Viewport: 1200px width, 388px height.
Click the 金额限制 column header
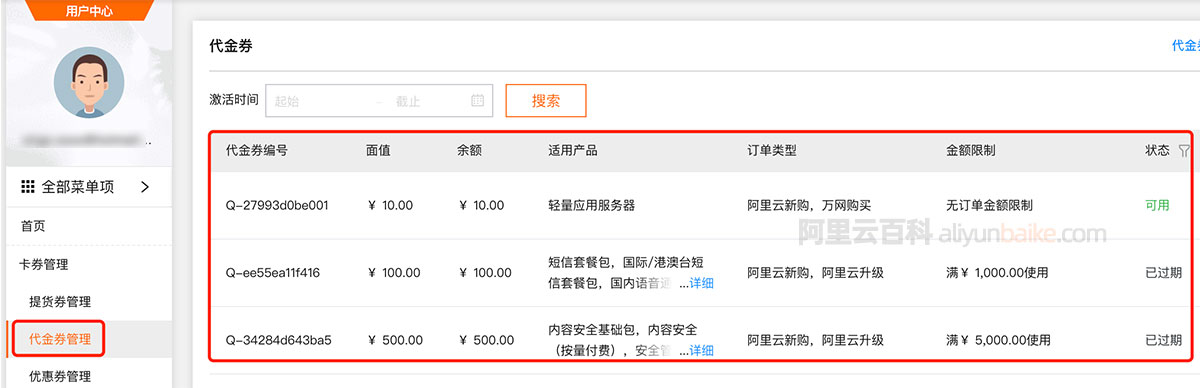tap(971, 151)
